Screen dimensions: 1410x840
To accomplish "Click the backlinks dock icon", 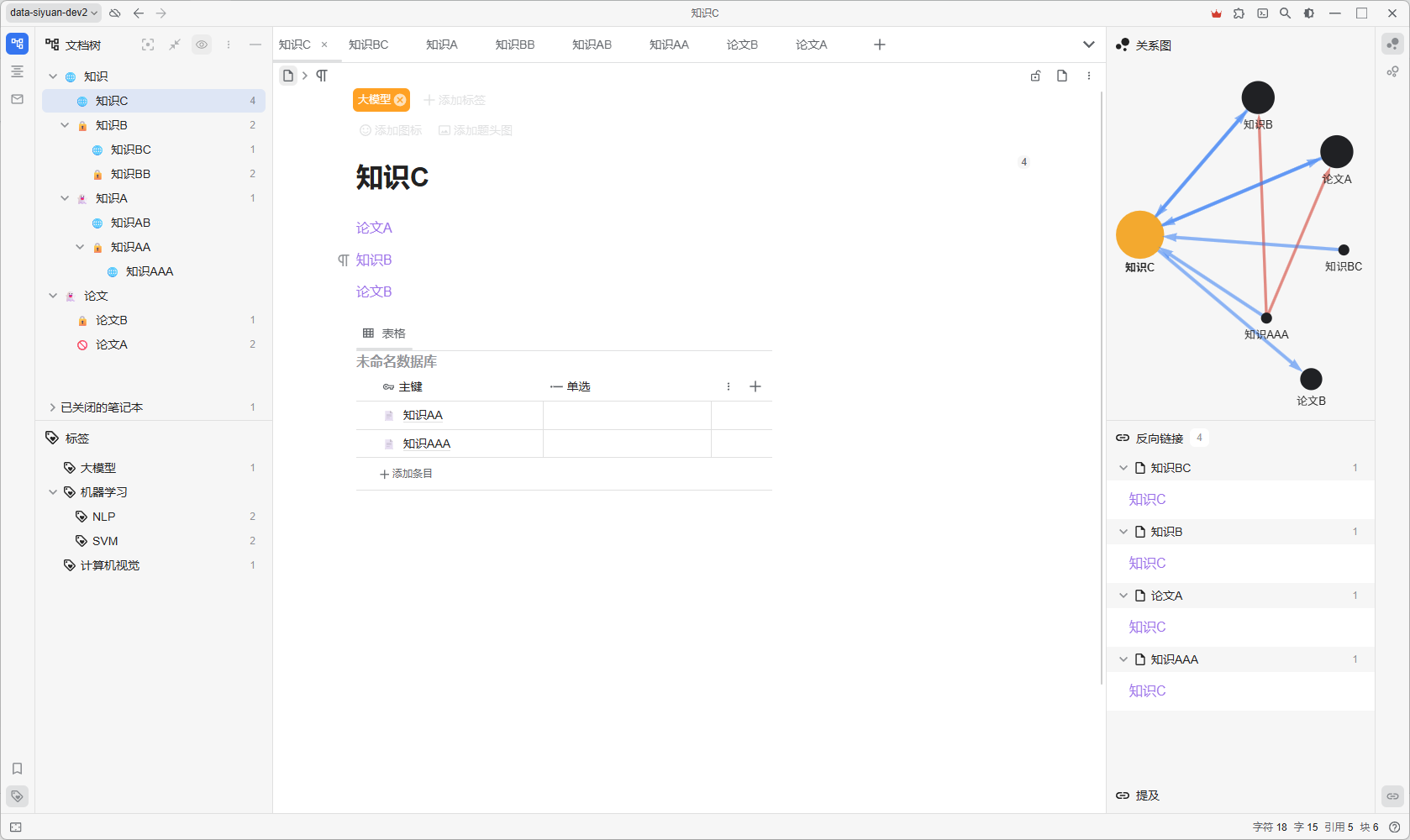I will pyautogui.click(x=1392, y=795).
